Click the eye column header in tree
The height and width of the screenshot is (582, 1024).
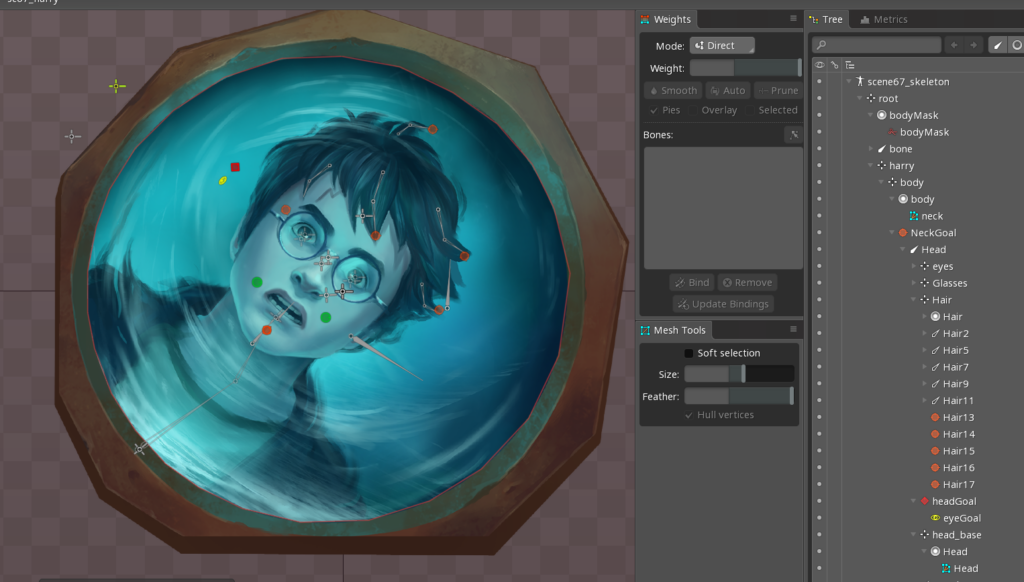tap(820, 65)
